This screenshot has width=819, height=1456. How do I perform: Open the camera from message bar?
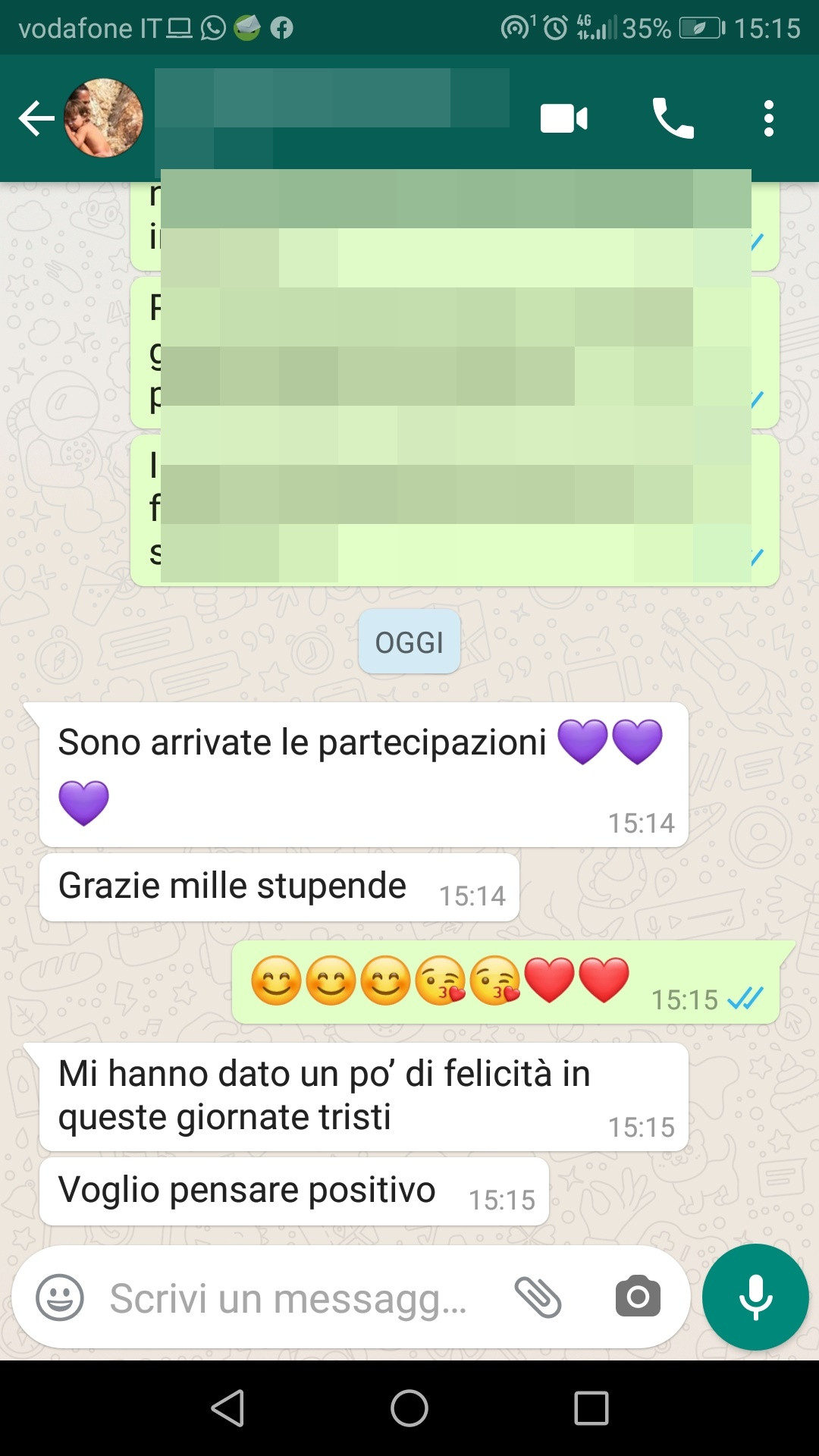[638, 1297]
